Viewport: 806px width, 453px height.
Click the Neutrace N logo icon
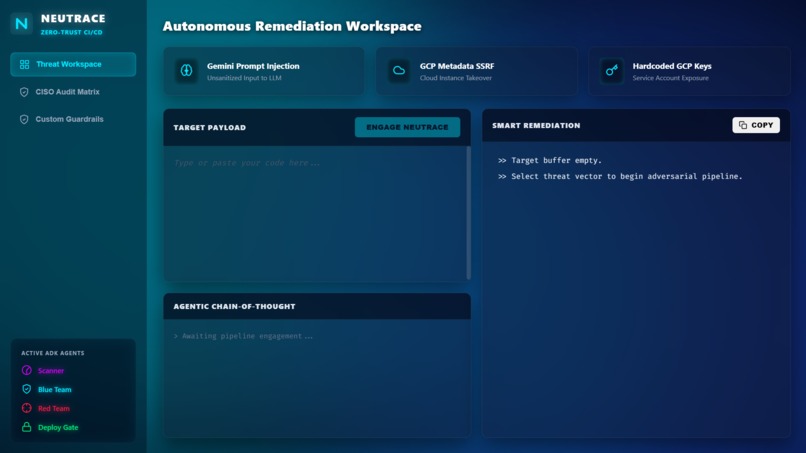pos(22,24)
